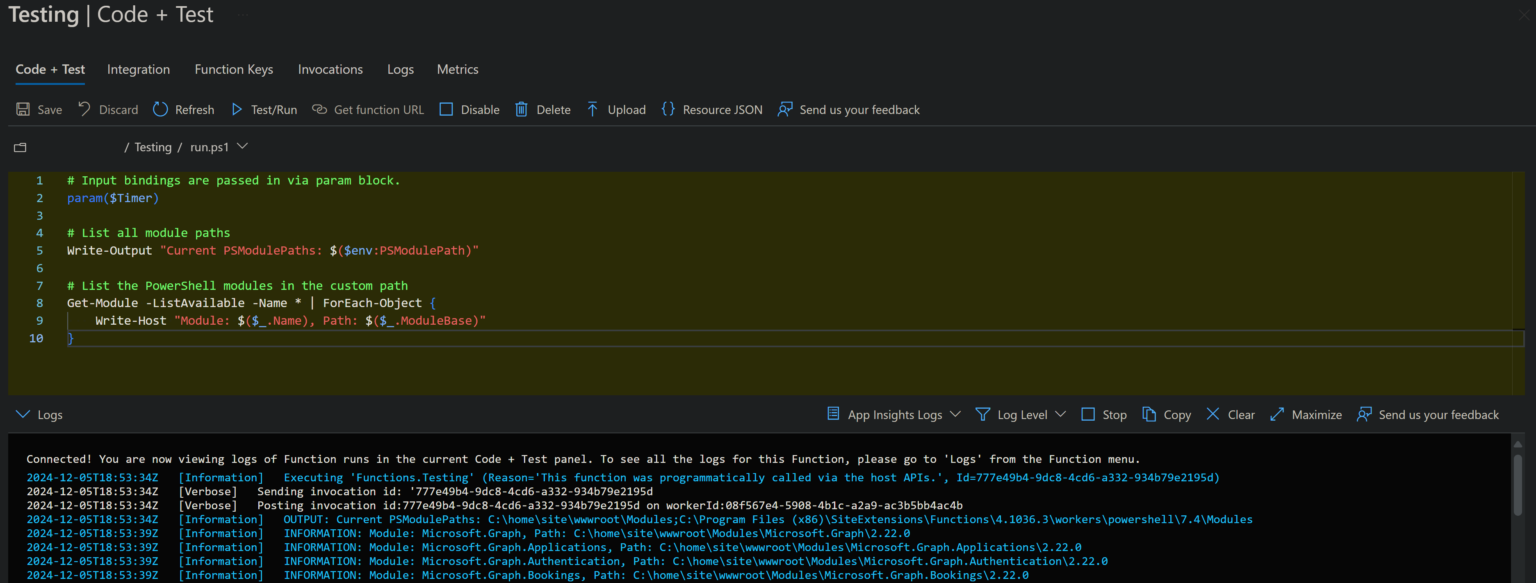Collapse the Logs panel chevron
Image resolution: width=1536 pixels, height=583 pixels.
[x=23, y=414]
